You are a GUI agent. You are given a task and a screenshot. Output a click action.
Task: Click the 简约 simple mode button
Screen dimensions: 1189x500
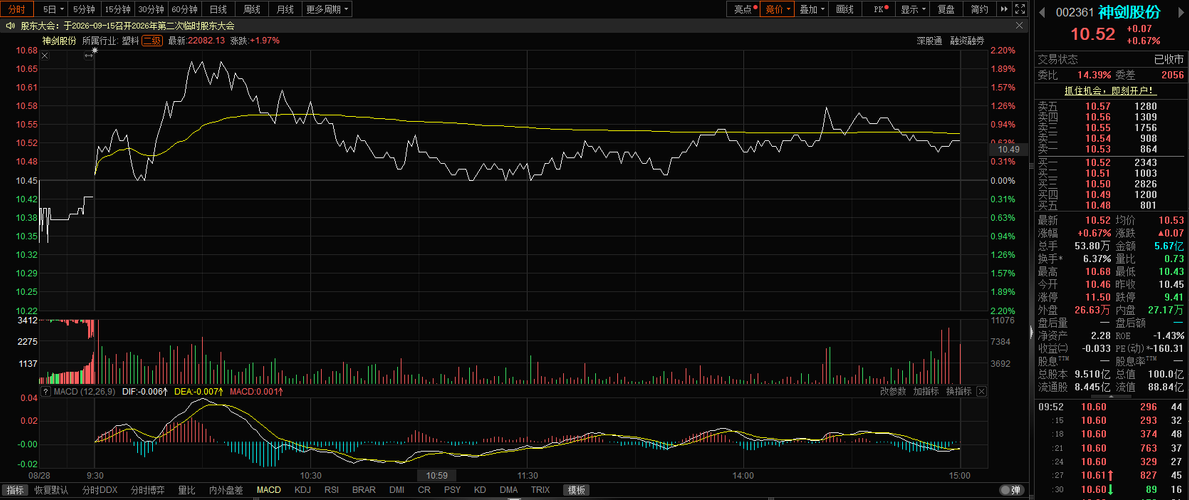[x=979, y=9]
